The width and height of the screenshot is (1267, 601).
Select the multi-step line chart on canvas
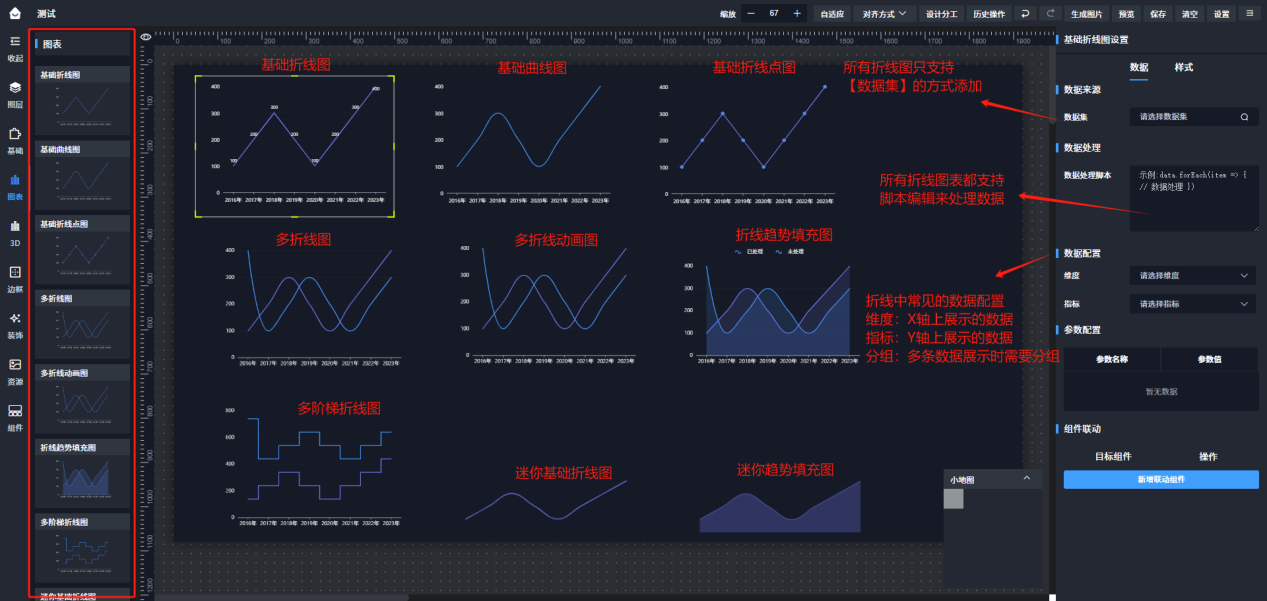tap(313, 467)
